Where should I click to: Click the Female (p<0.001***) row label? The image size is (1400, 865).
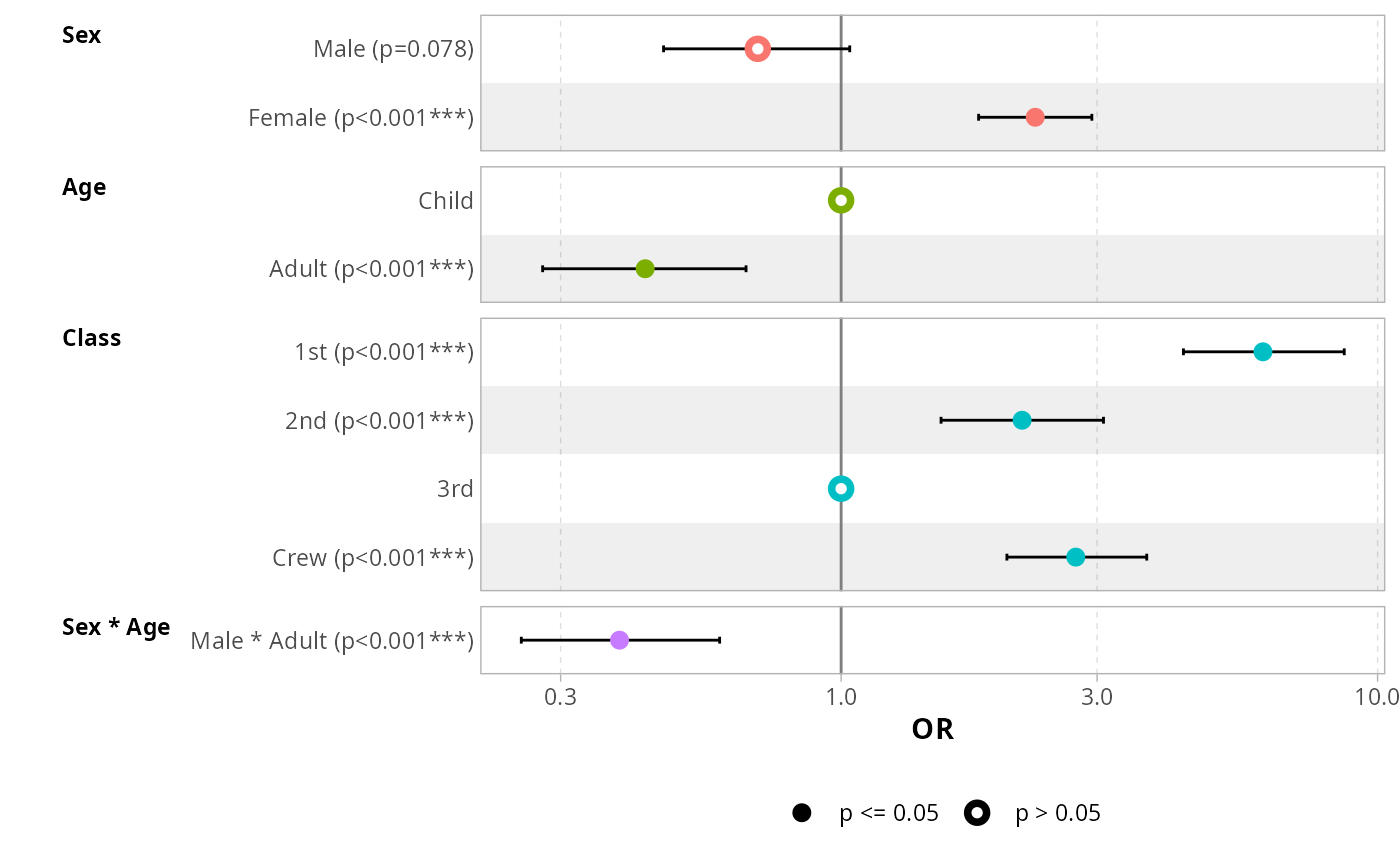tap(361, 118)
